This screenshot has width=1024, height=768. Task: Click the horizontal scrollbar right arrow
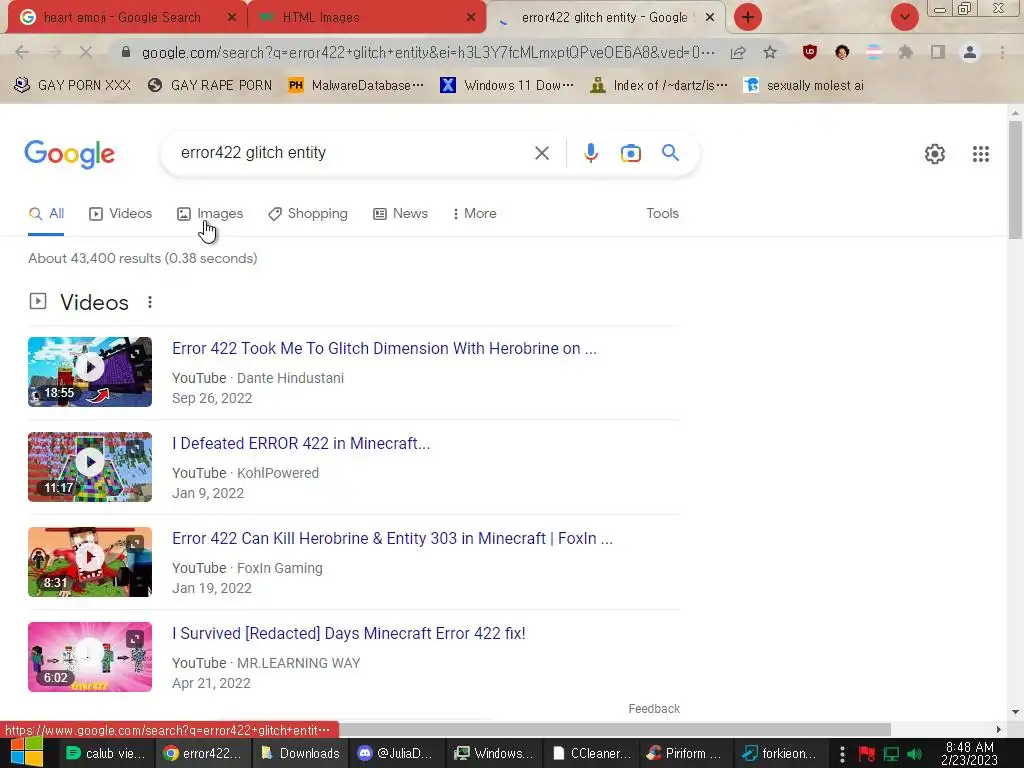[x=999, y=729]
